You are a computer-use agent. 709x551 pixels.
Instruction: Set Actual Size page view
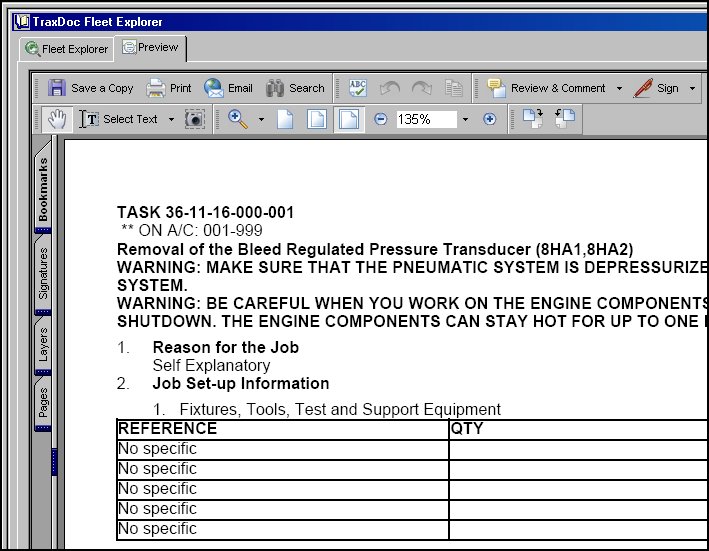[285, 119]
